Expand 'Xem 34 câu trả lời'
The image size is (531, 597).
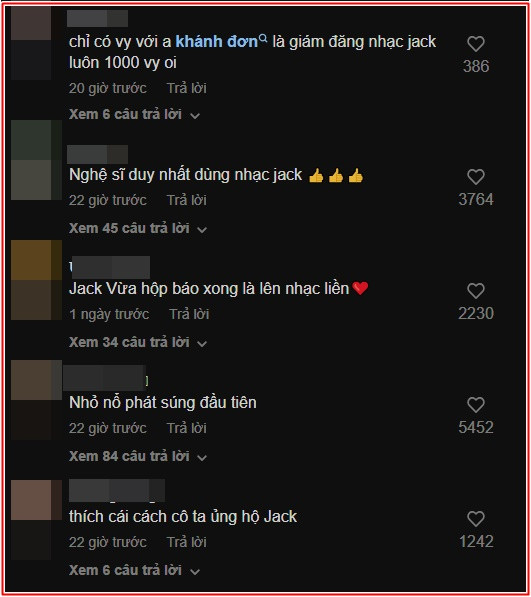point(138,342)
